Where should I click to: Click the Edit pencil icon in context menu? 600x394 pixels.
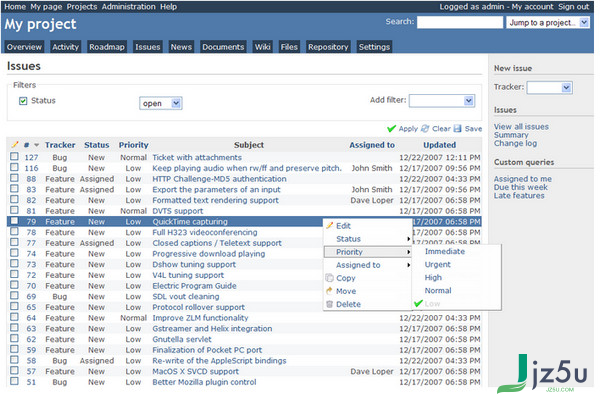coord(329,226)
